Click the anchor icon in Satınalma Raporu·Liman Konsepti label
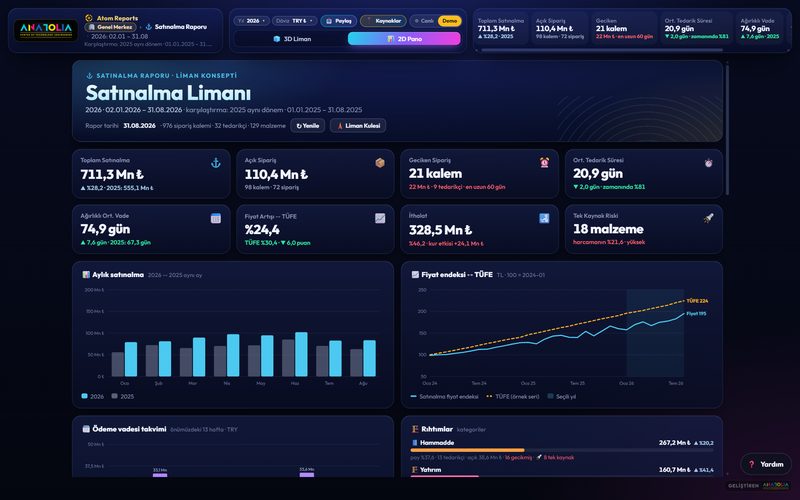Screen dimensions: 800x500 tap(89, 76)
